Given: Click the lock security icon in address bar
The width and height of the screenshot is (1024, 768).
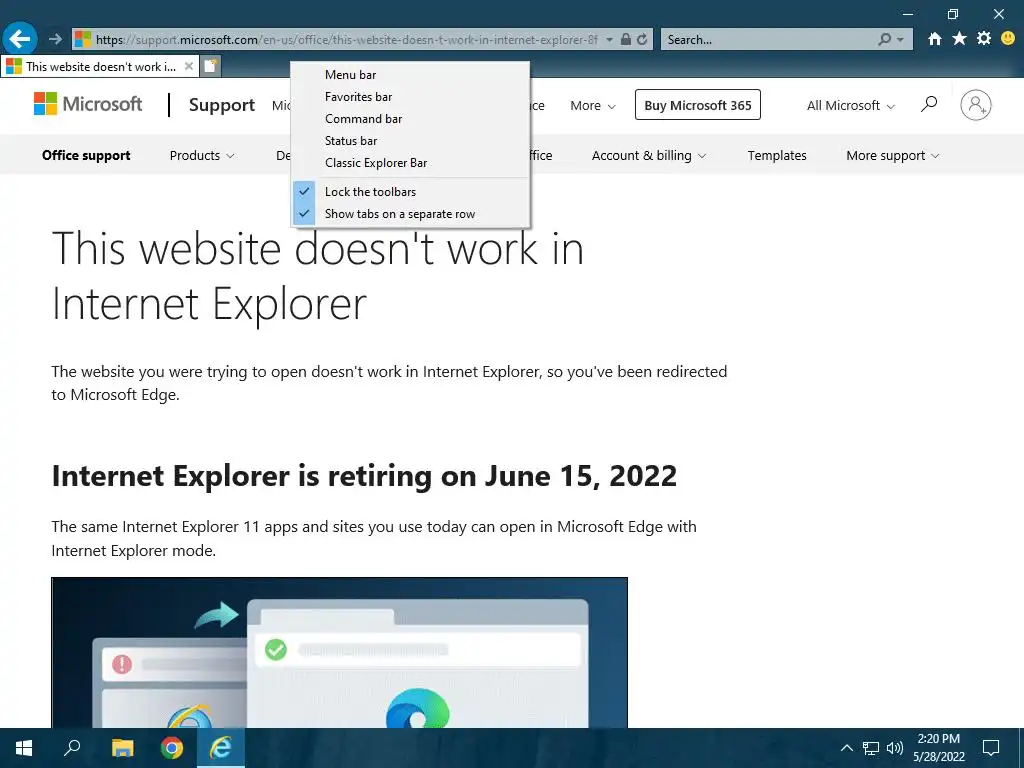Looking at the screenshot, I should coord(625,39).
